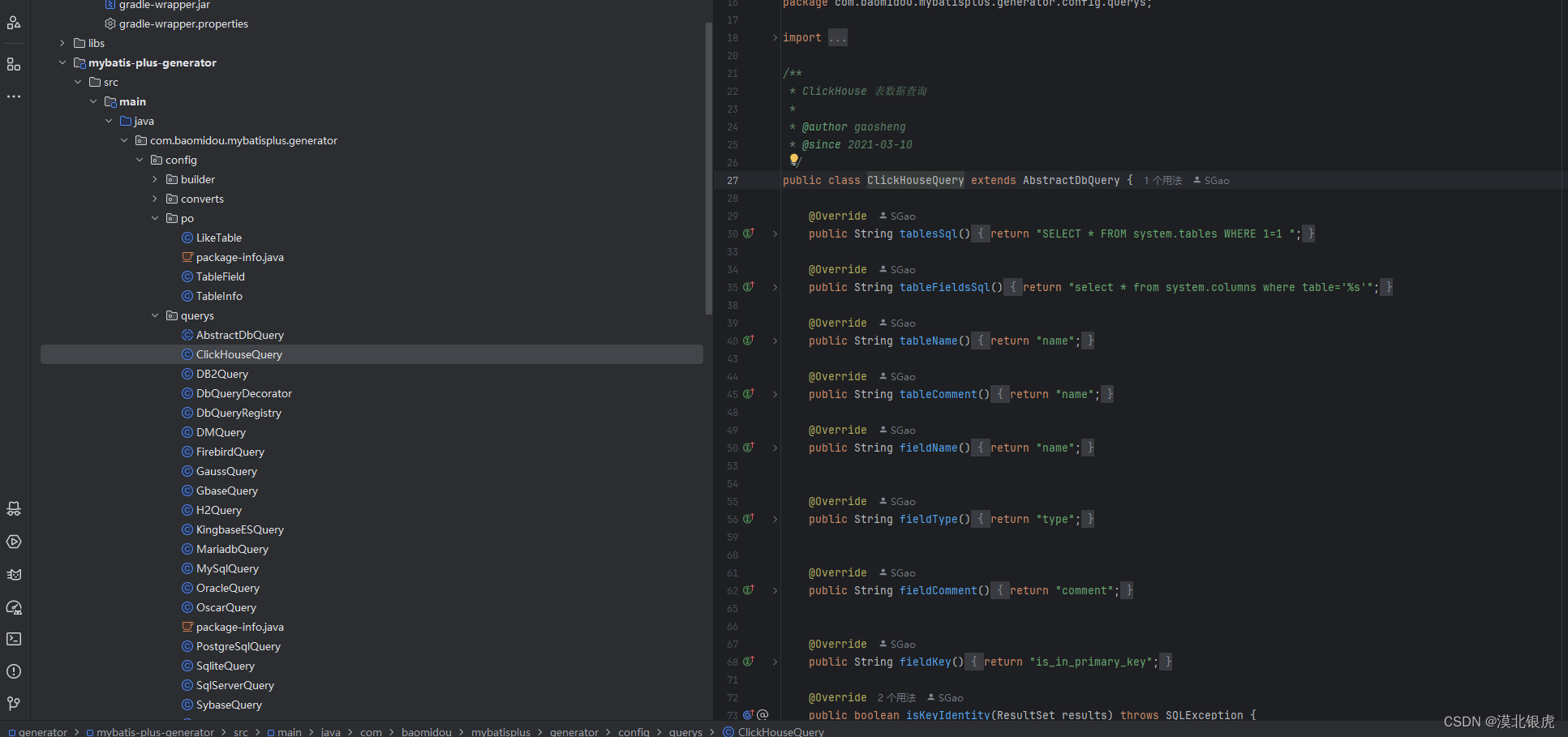Screen dimensions: 1568x737
Task: Collapse the main folder
Action: click(x=93, y=101)
